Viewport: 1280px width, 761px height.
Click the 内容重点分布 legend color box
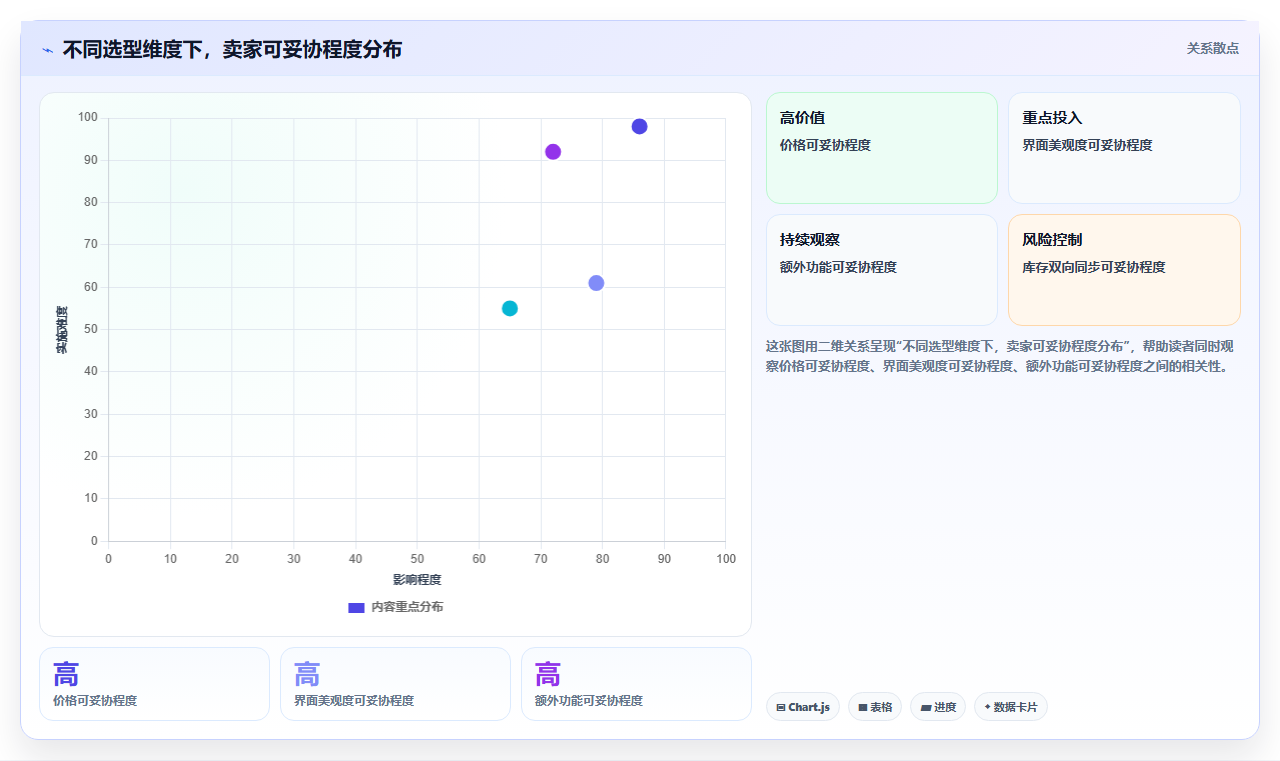[356, 608]
